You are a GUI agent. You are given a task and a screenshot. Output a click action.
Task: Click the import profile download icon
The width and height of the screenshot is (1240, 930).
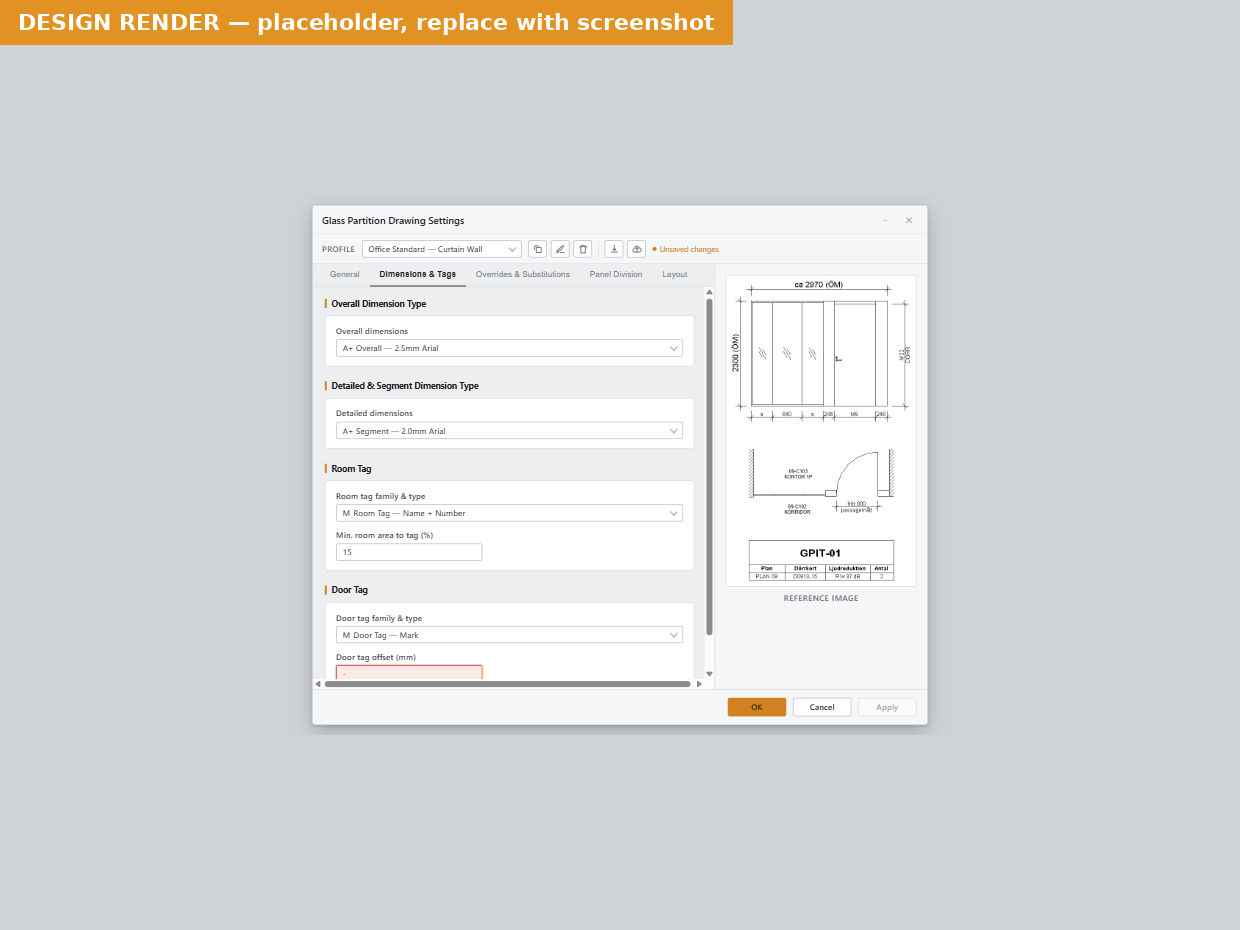point(614,249)
